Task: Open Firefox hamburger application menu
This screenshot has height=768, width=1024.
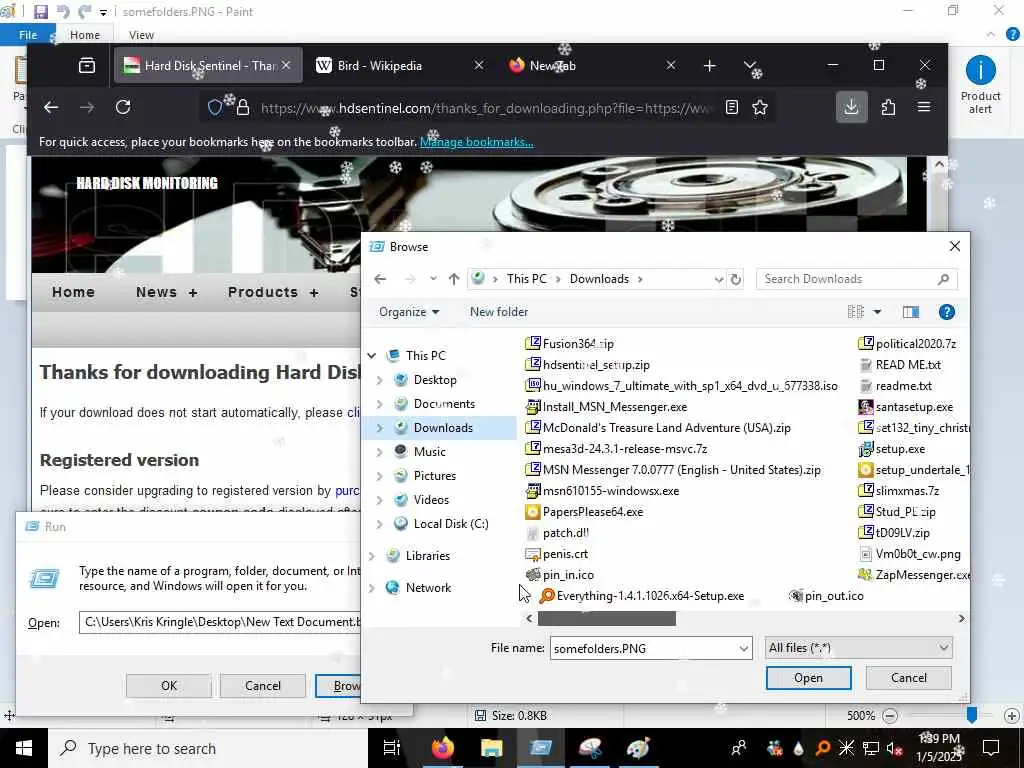Action: tap(923, 106)
